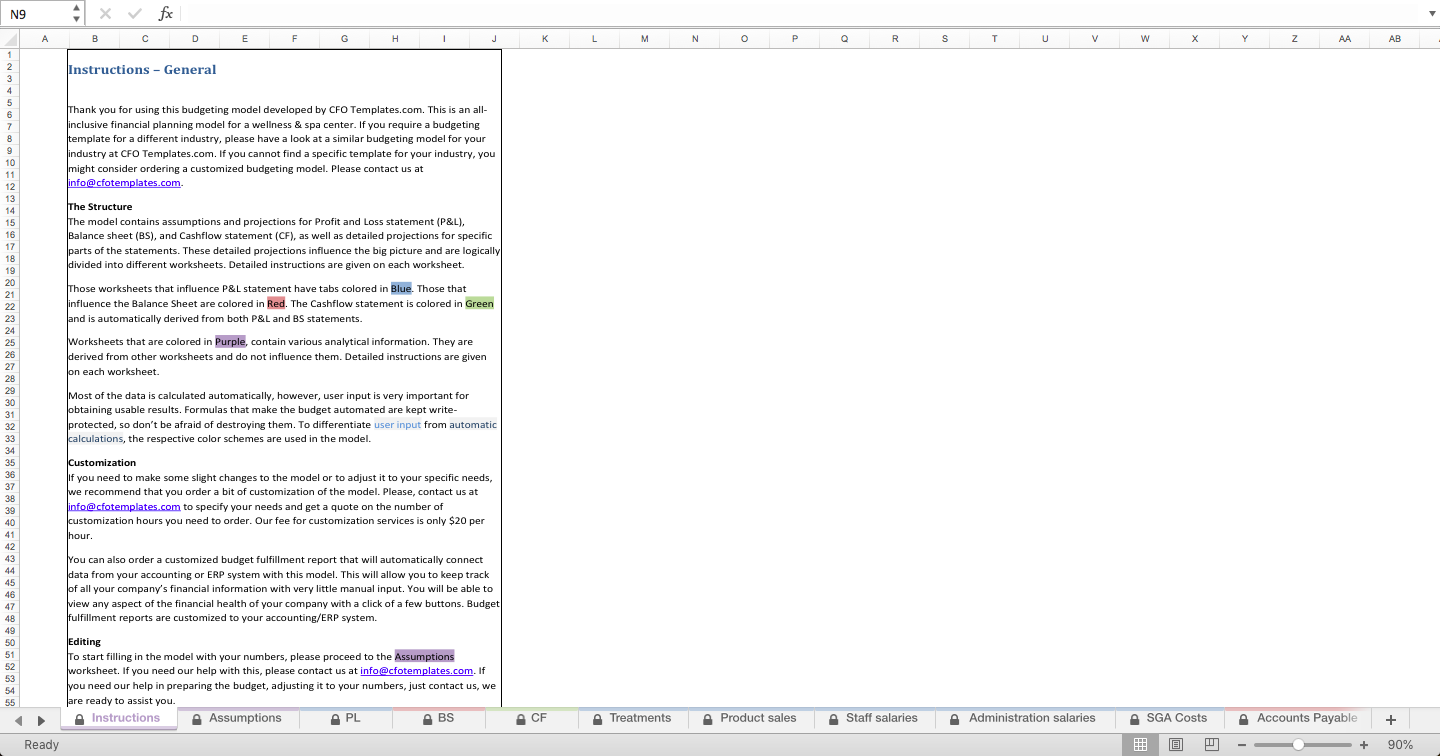
Task: Adjust the zoom slider handle
Action: [x=1298, y=745]
